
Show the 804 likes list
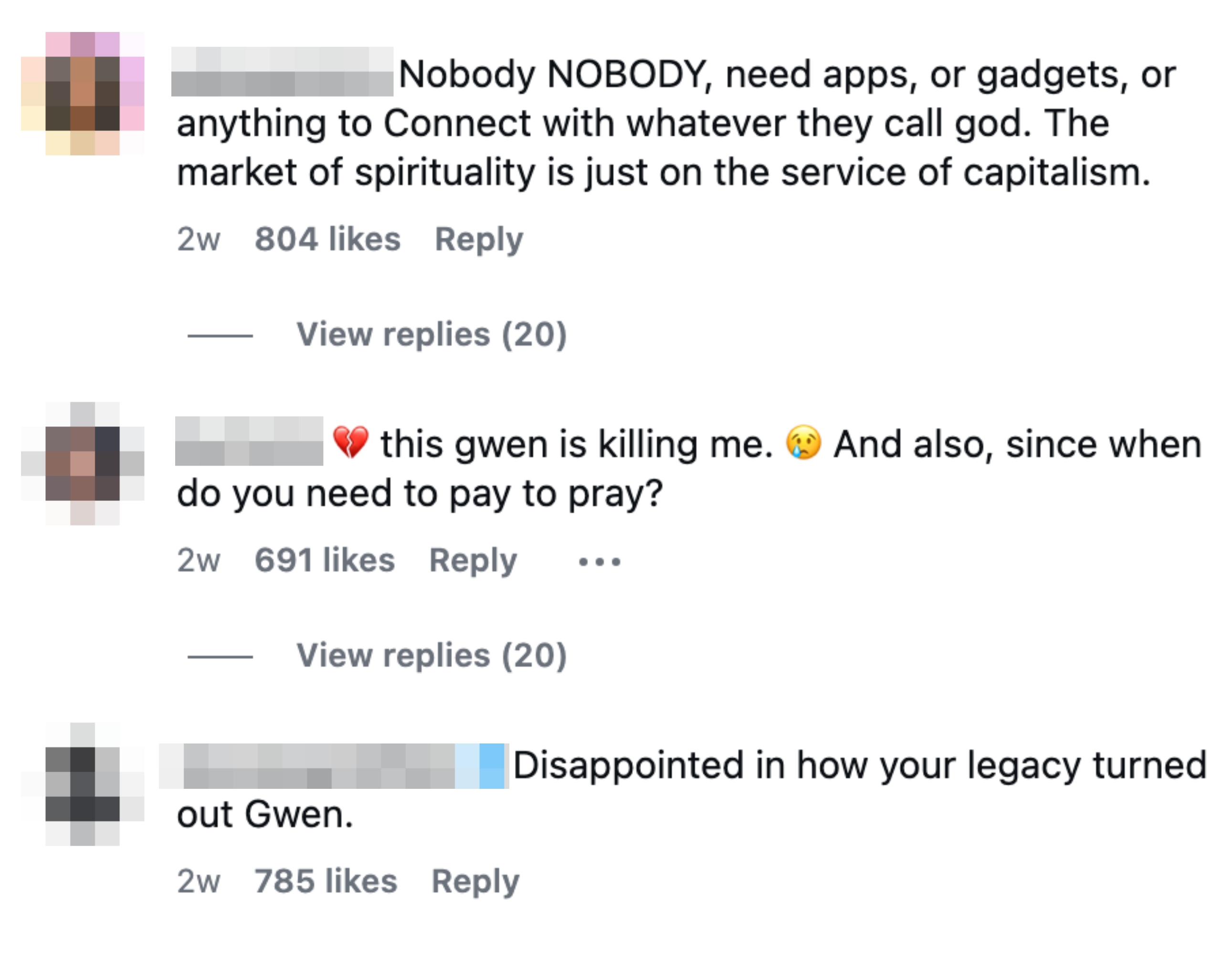[327, 239]
